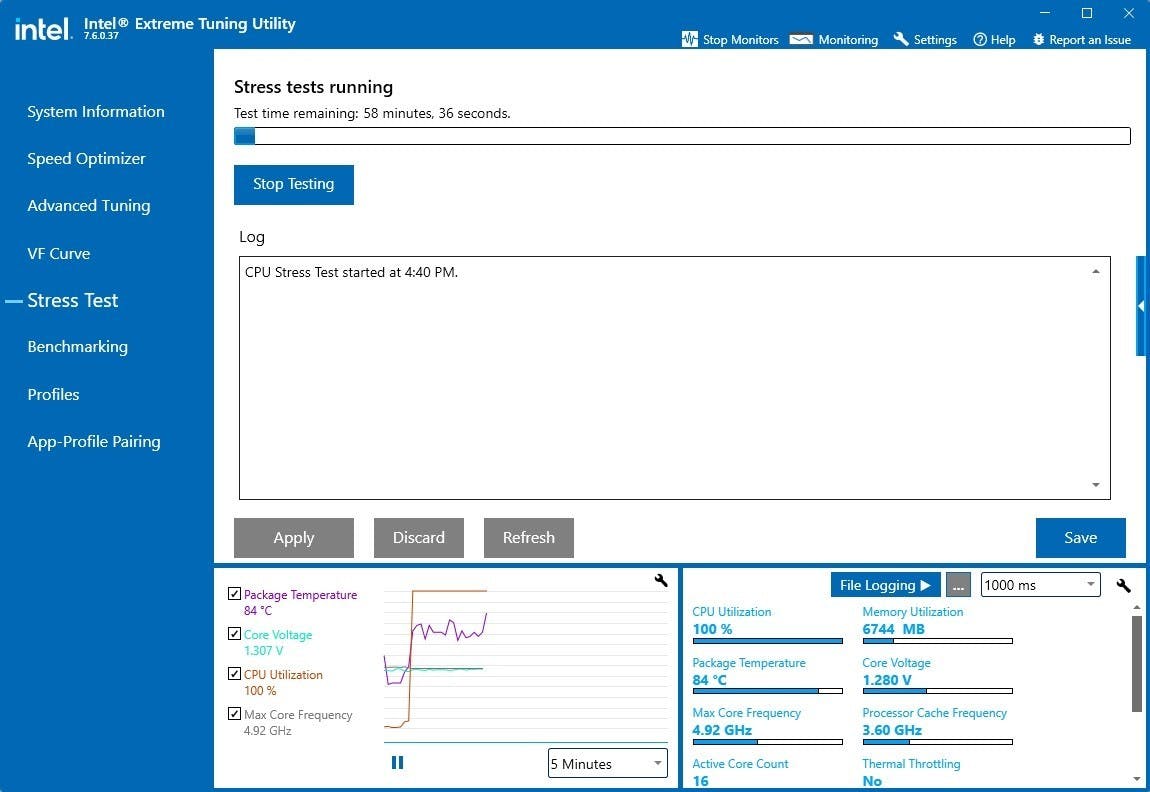Maximize the Extreme Tuning Utility window
This screenshot has height=792, width=1150.
(x=1087, y=13)
